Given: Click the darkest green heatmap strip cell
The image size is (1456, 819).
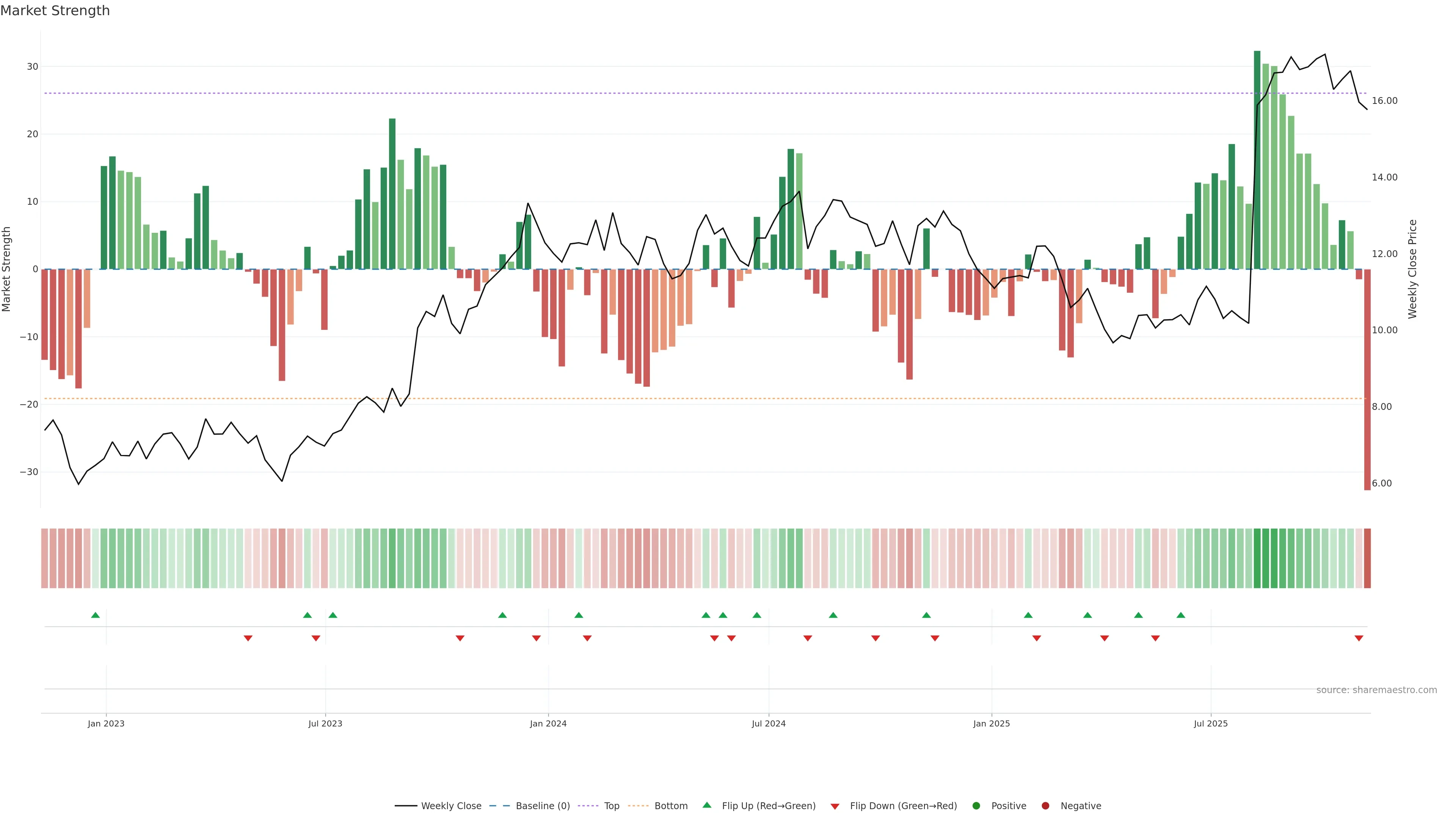Looking at the screenshot, I should click(1257, 558).
